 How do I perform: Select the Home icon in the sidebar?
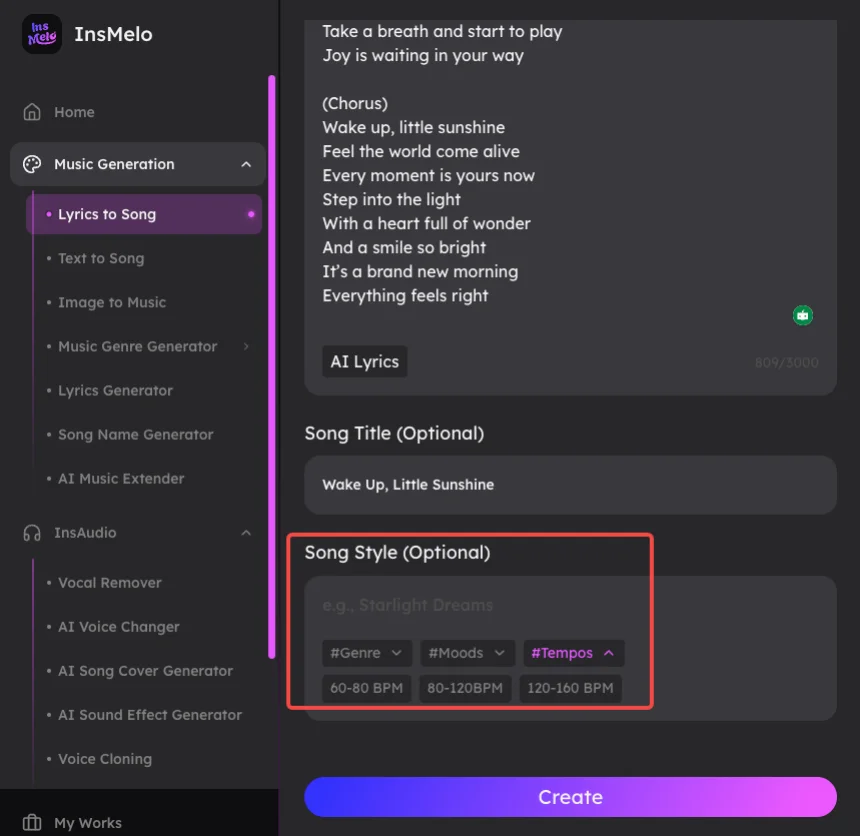[34, 112]
